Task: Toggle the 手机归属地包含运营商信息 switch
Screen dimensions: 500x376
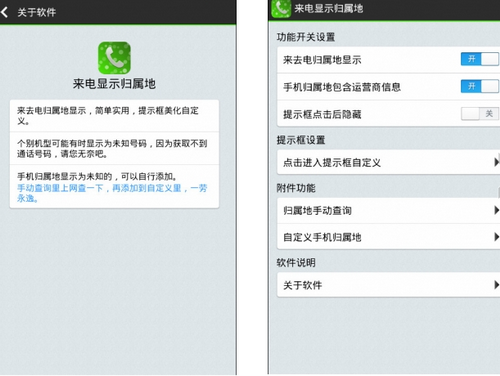Action: coord(480,87)
